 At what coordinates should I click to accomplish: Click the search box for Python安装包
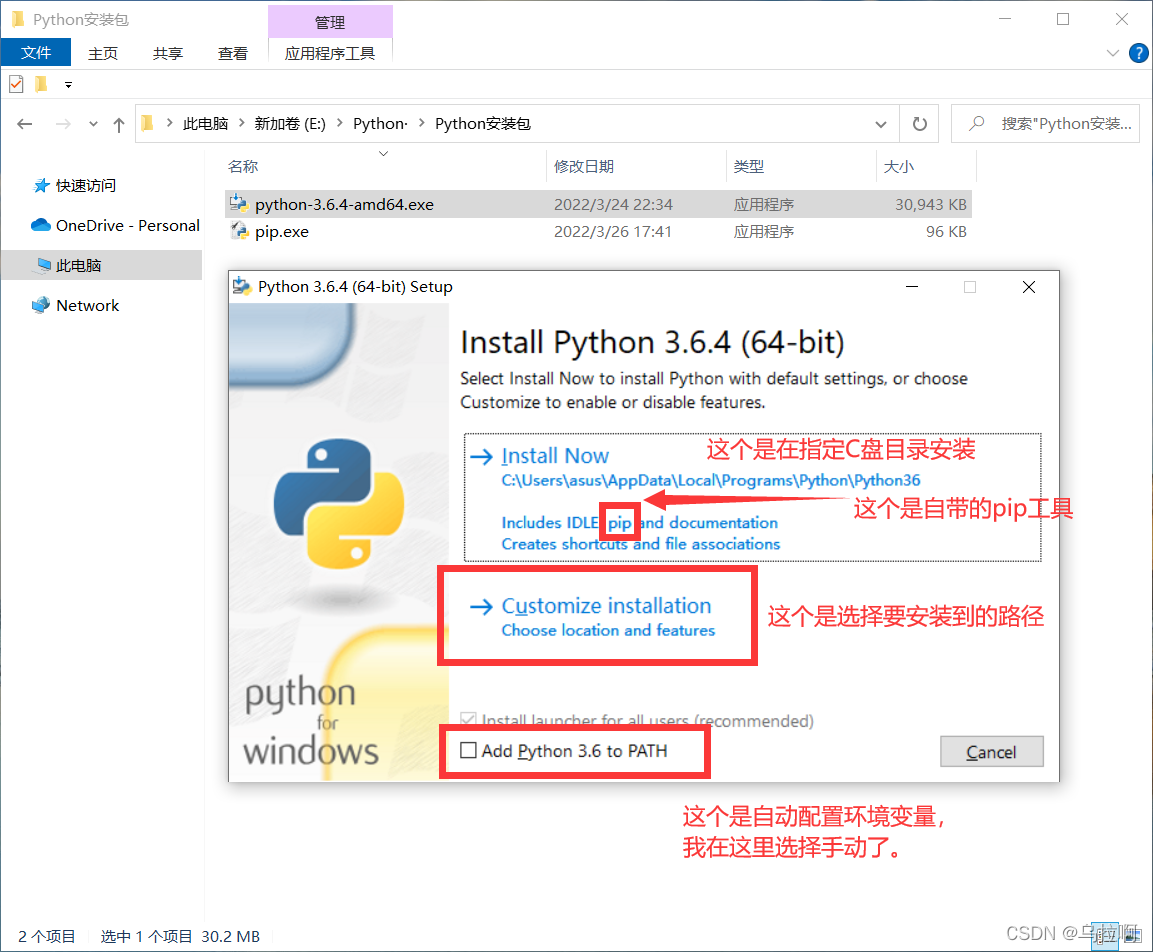pyautogui.click(x=1045, y=124)
